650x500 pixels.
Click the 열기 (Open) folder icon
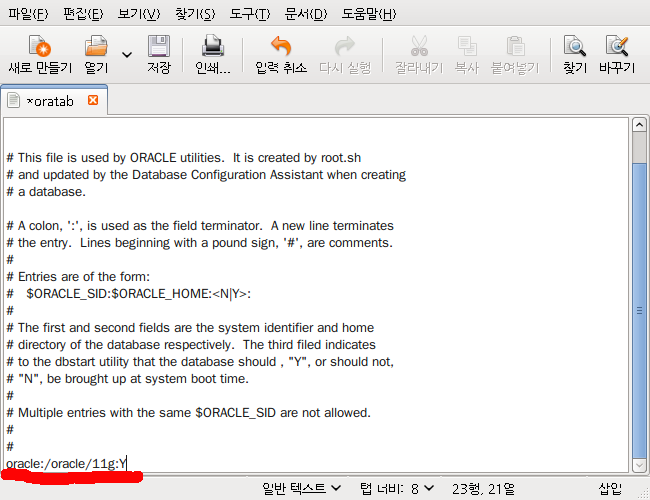coord(96,46)
